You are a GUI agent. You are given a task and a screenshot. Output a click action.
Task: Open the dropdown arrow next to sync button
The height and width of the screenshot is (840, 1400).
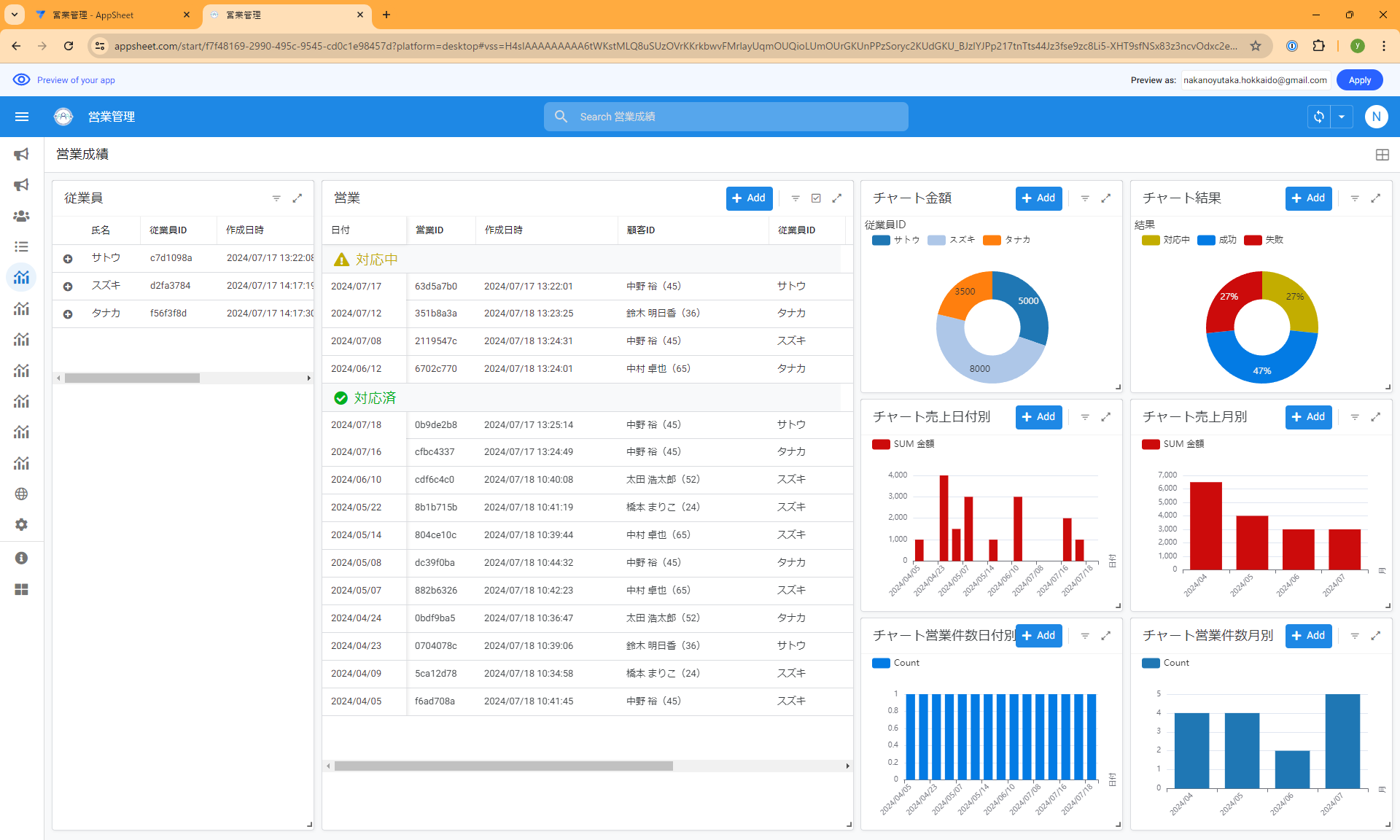tap(1342, 117)
